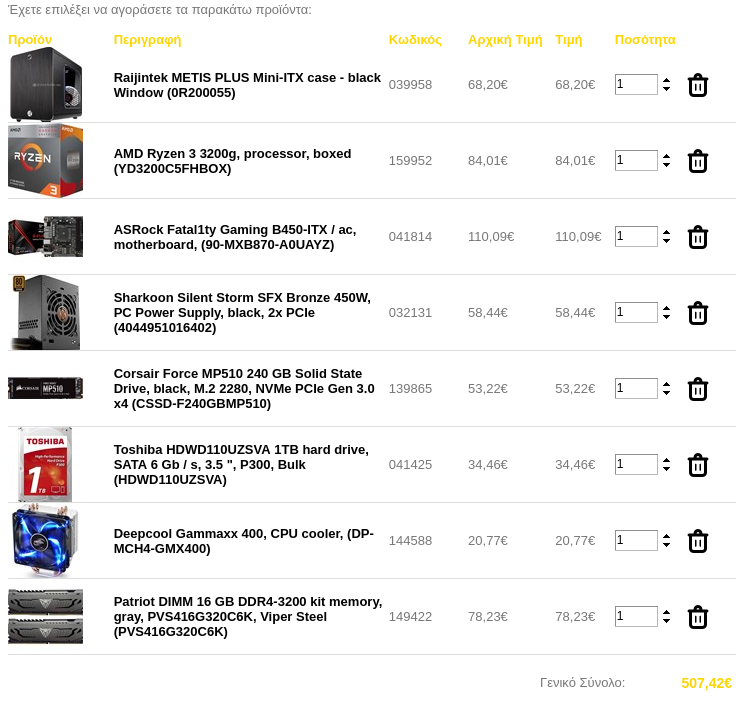The height and width of the screenshot is (701, 744).
Task: Focus quantity field for Patriot memory
Action: [636, 616]
